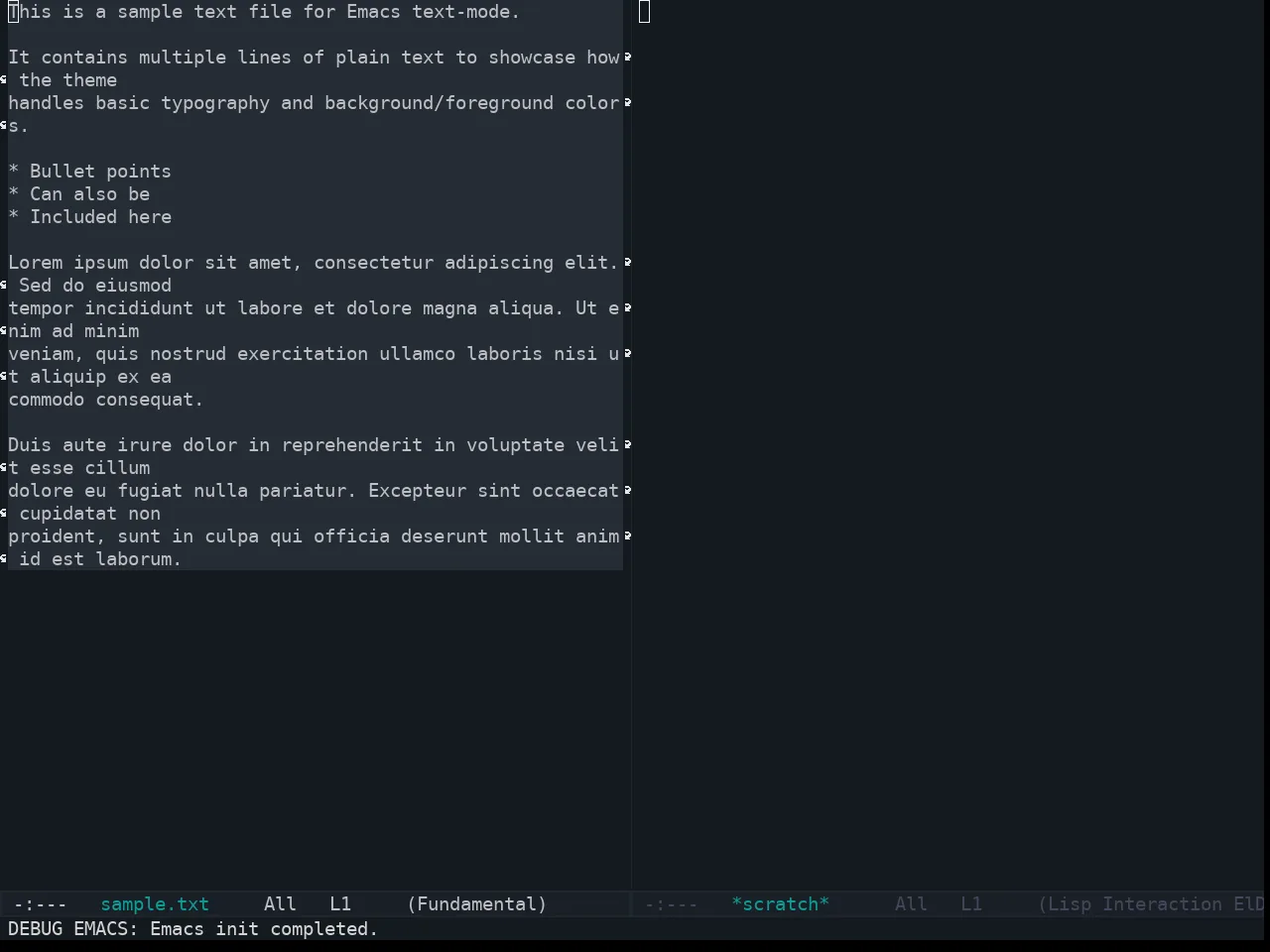Image resolution: width=1270 pixels, height=952 pixels.
Task: Click the left fringe arrow before "t esse cillum"
Action: [4, 468]
